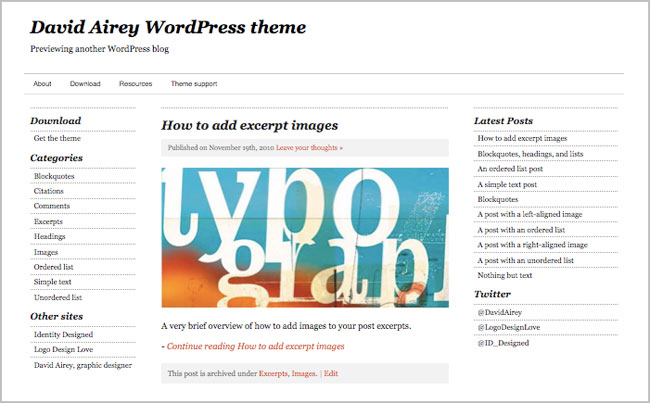The image size is (650, 403).
Task: Open Excerpts link in the post footer
Action: (x=273, y=374)
